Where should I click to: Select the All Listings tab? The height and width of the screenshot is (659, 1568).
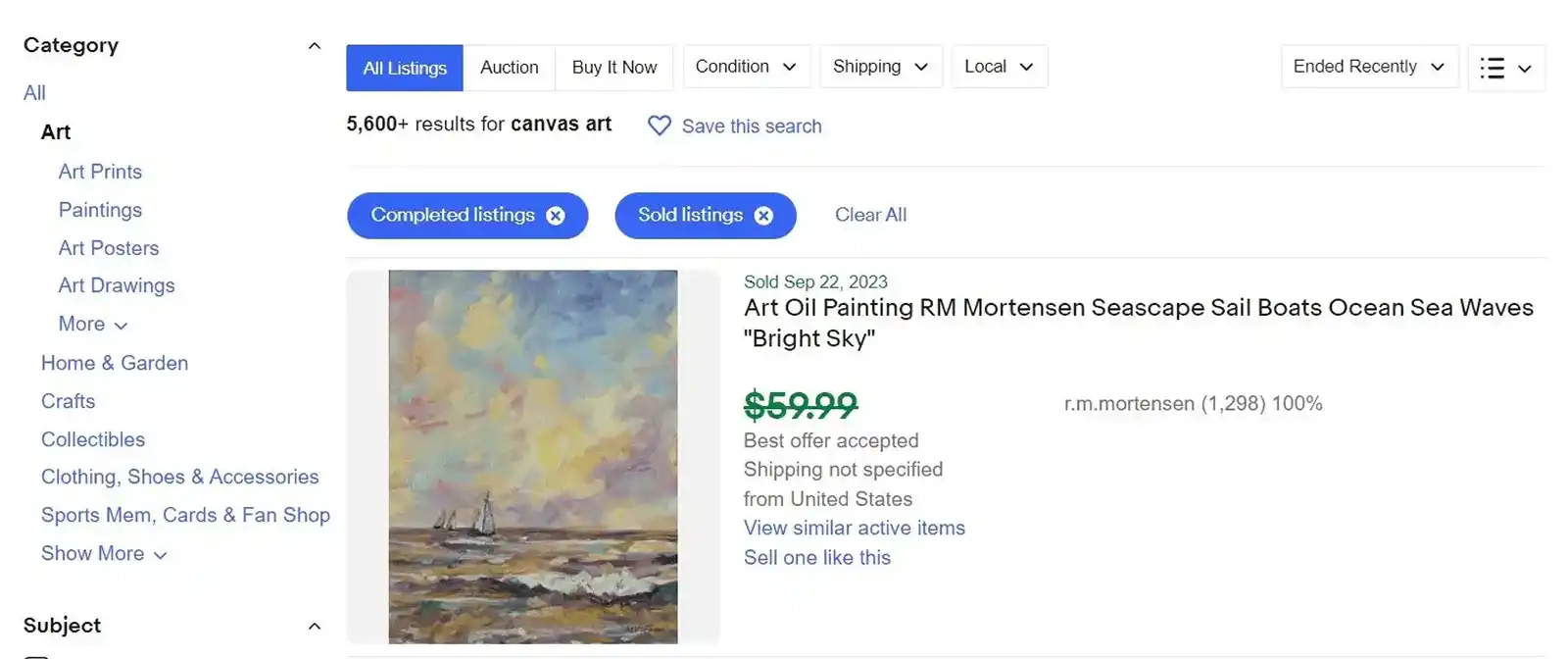pos(404,68)
